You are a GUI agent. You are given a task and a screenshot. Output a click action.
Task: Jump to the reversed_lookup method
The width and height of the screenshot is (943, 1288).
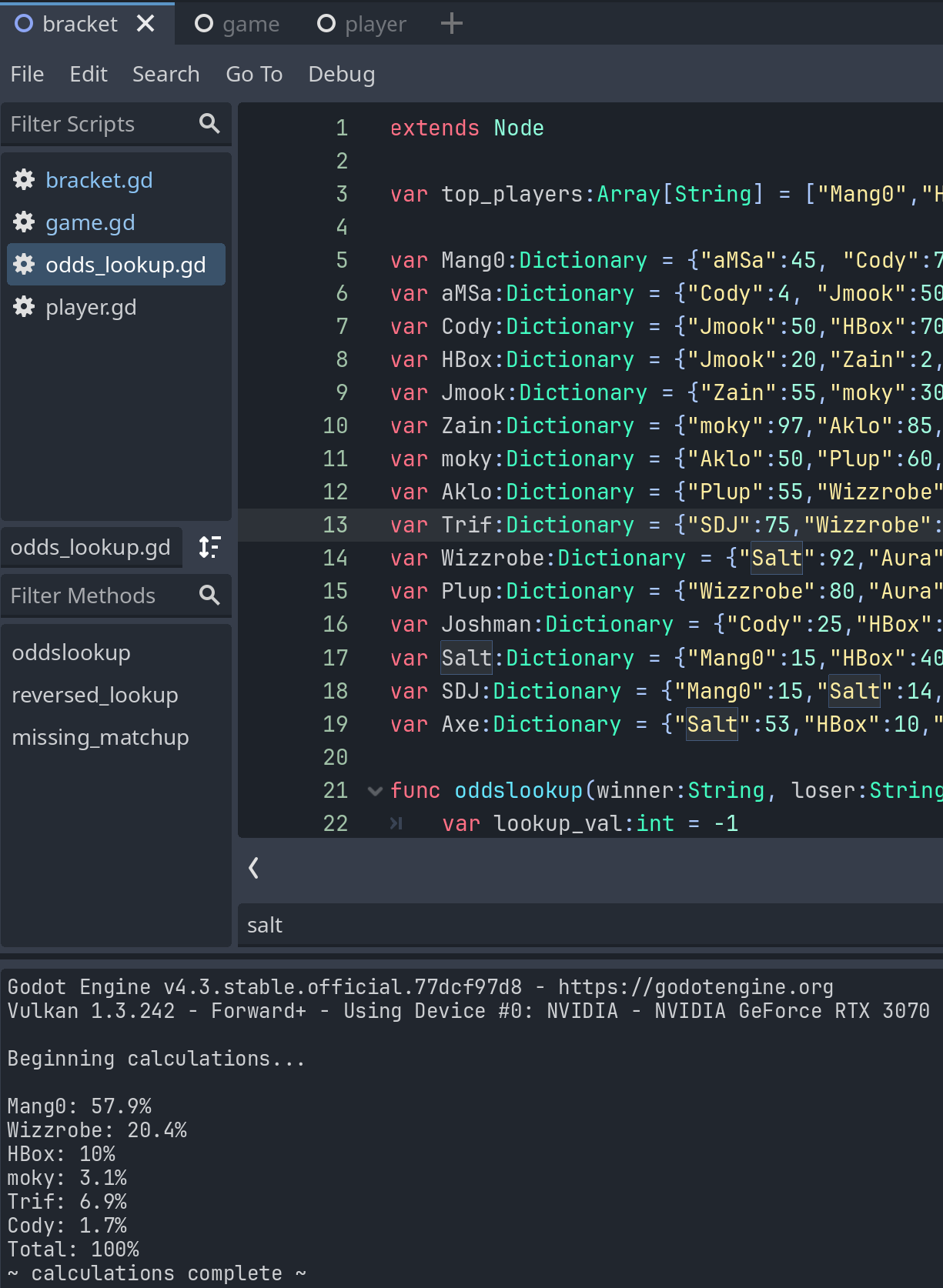tap(95, 695)
